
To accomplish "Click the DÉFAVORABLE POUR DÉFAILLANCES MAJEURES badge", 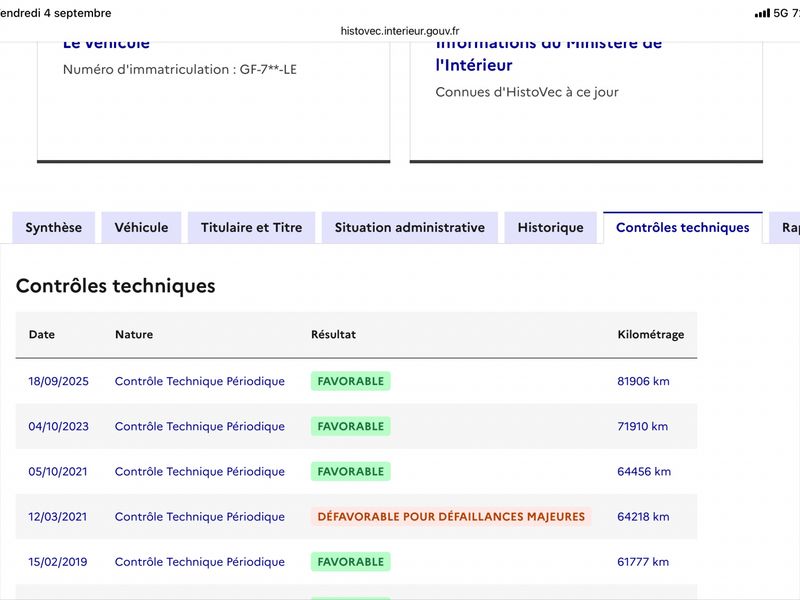I will point(451,516).
